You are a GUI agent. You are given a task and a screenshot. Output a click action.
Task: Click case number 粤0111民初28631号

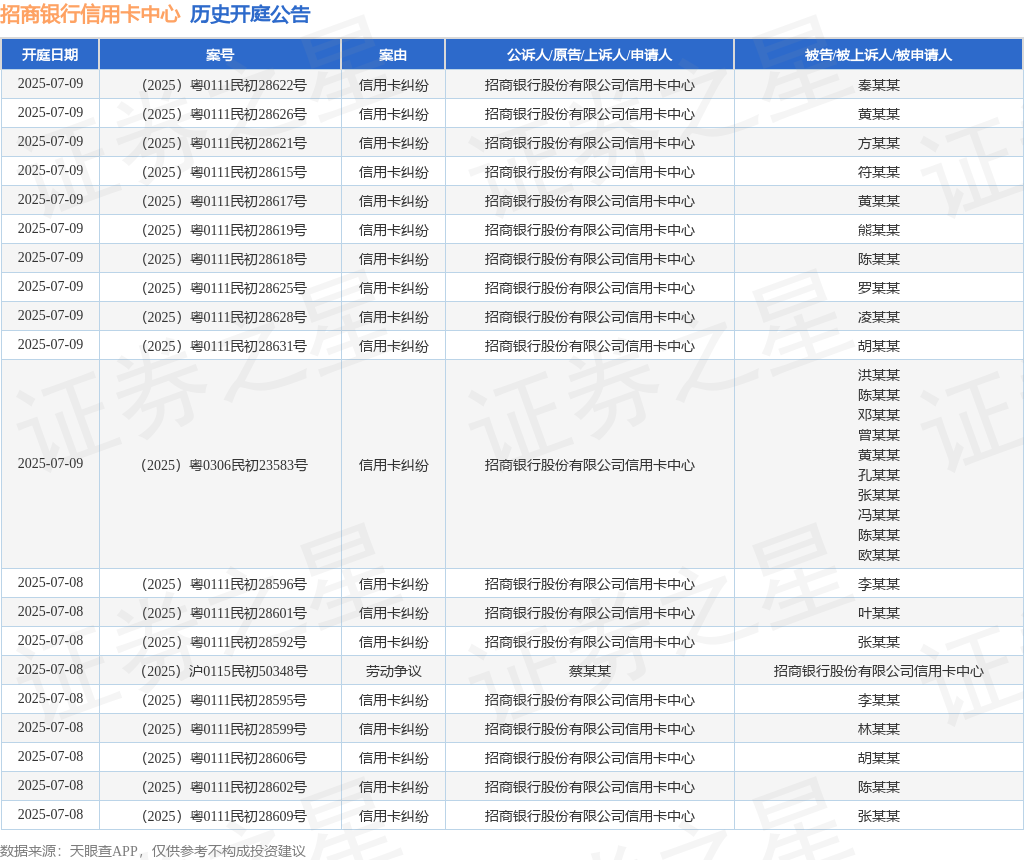[224, 346]
